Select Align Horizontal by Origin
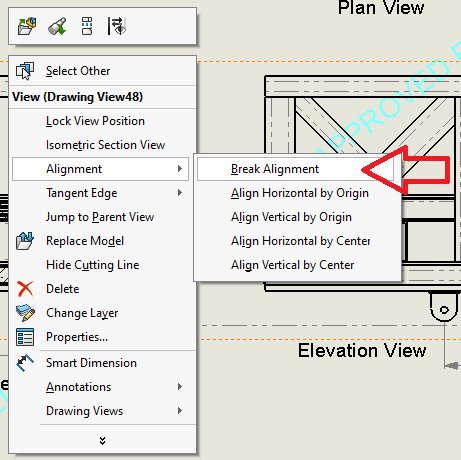The width and height of the screenshot is (461, 460). [x=300, y=193]
